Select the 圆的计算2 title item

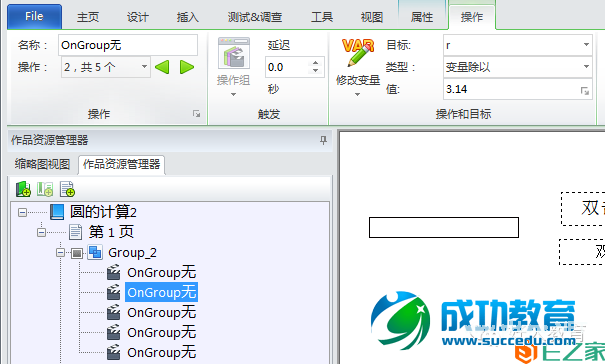[103, 212]
